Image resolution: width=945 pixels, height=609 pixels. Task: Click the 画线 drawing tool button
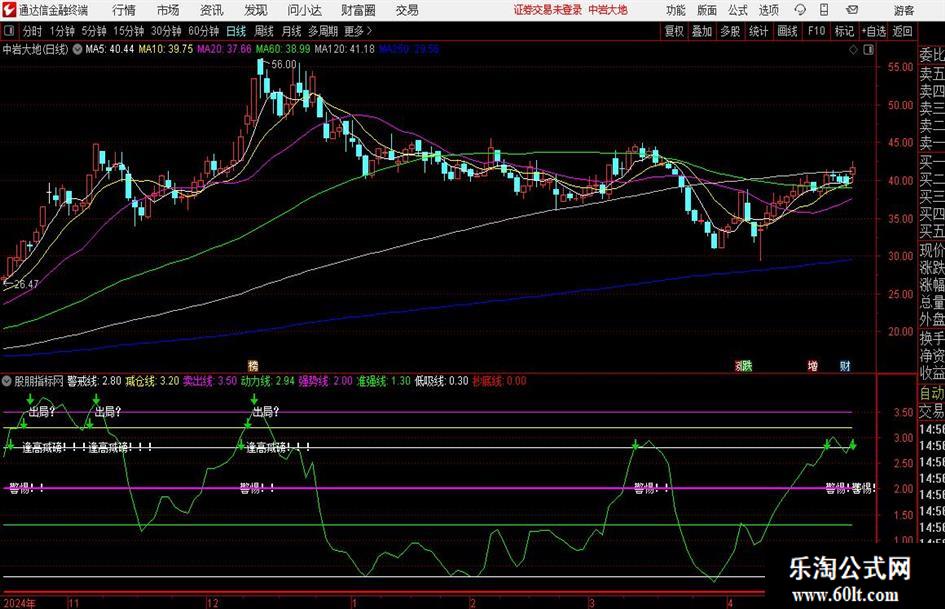point(787,31)
